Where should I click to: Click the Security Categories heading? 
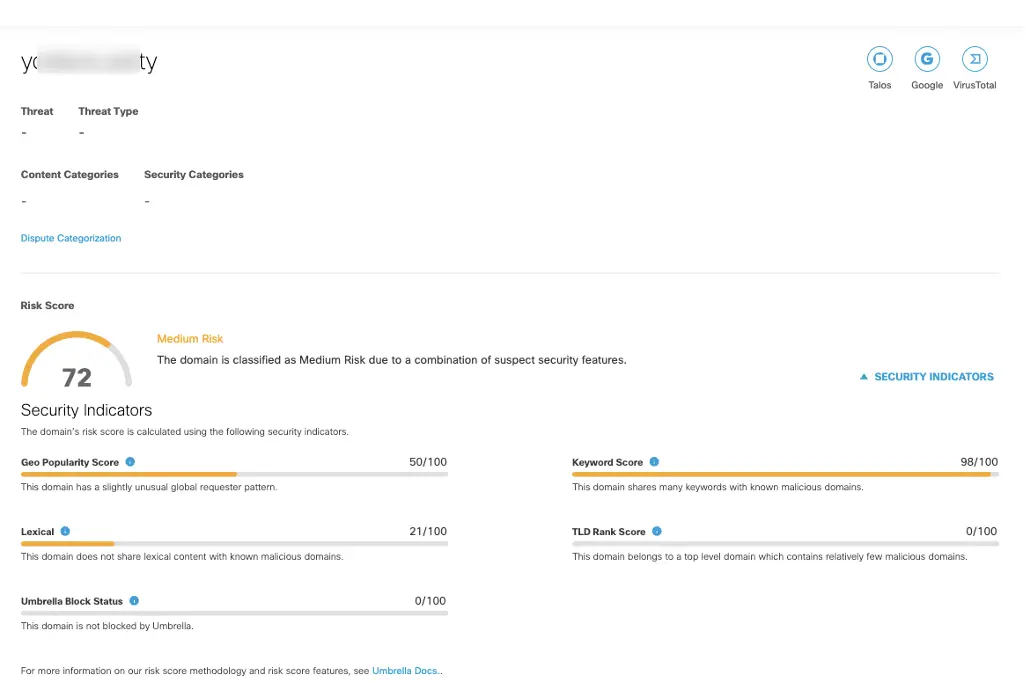click(194, 175)
